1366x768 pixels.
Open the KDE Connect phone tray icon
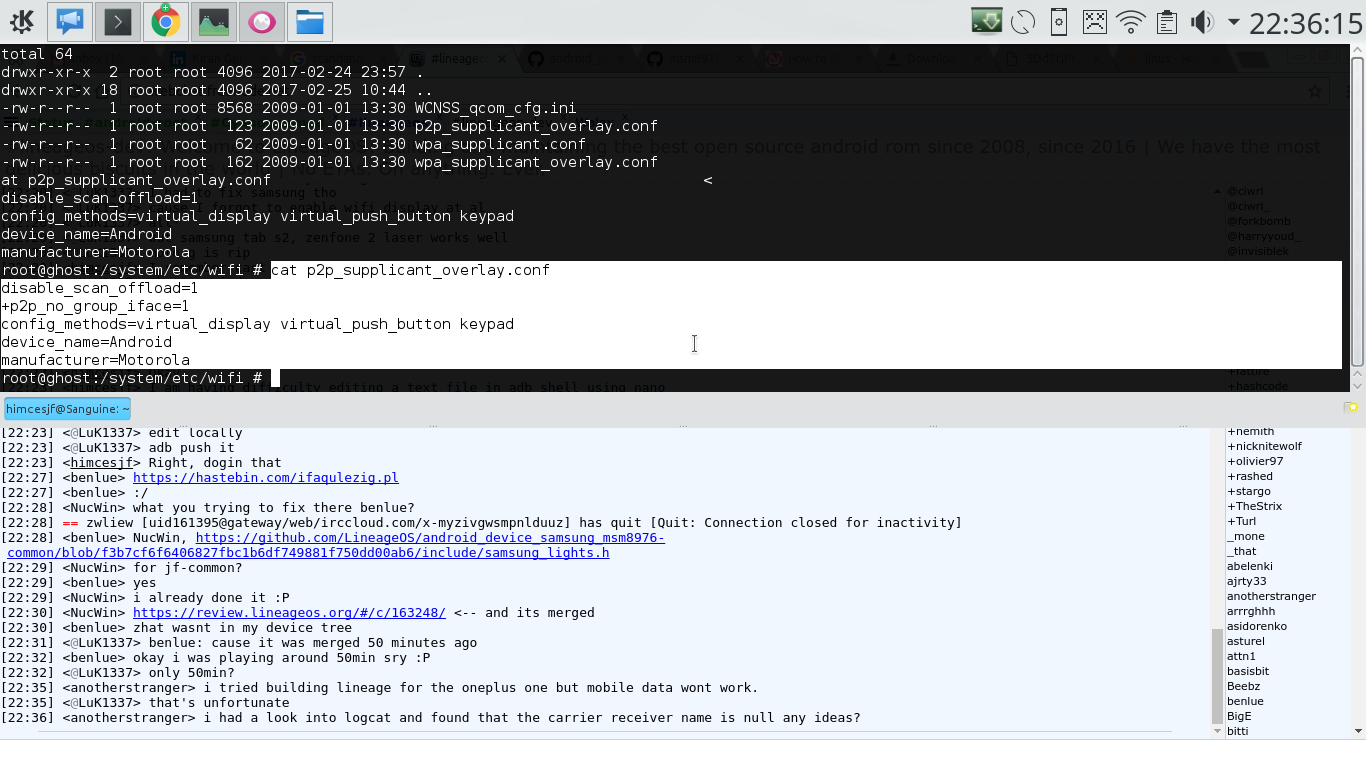click(1059, 21)
